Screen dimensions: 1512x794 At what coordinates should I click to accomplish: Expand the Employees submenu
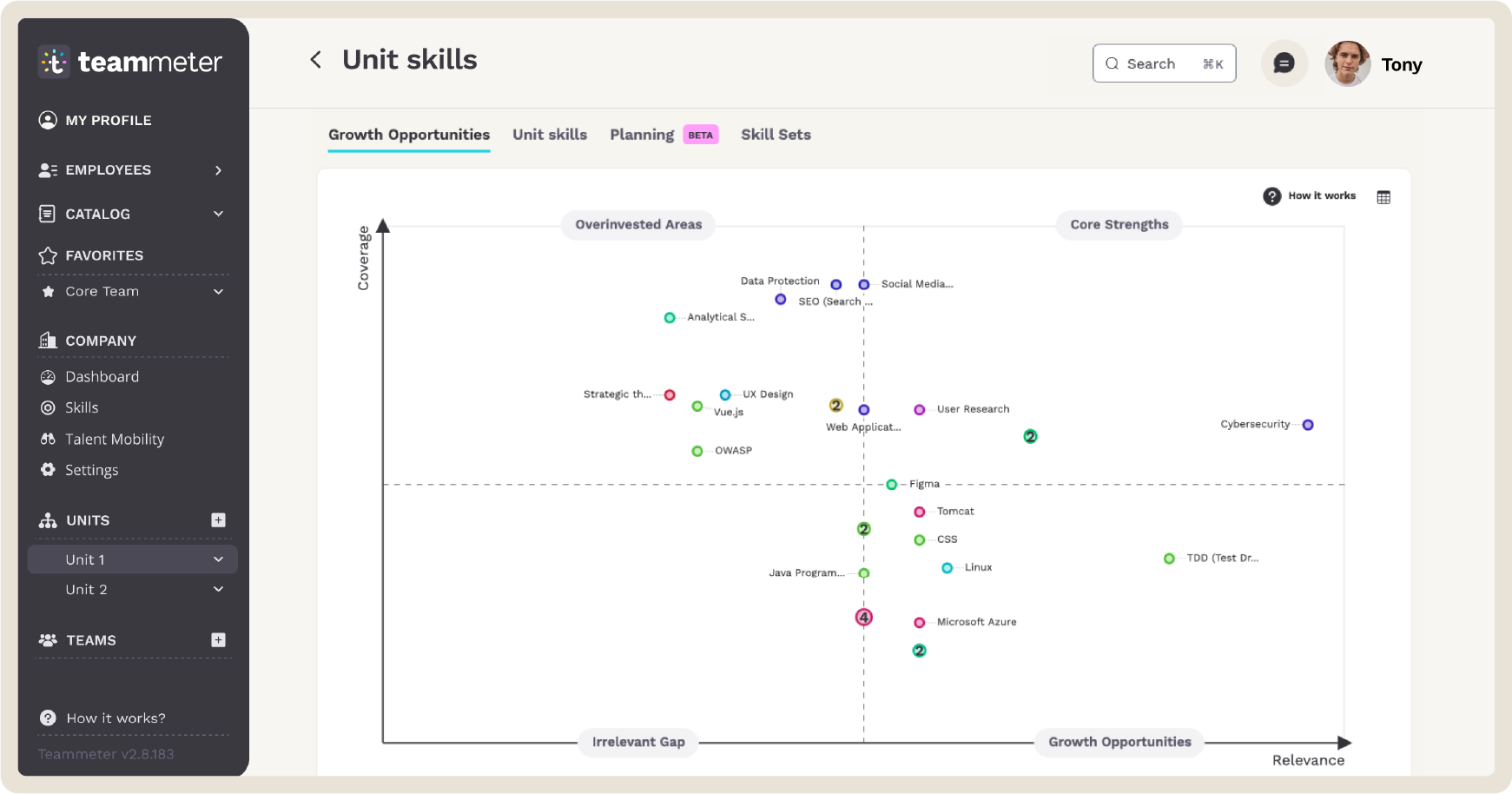[218, 170]
